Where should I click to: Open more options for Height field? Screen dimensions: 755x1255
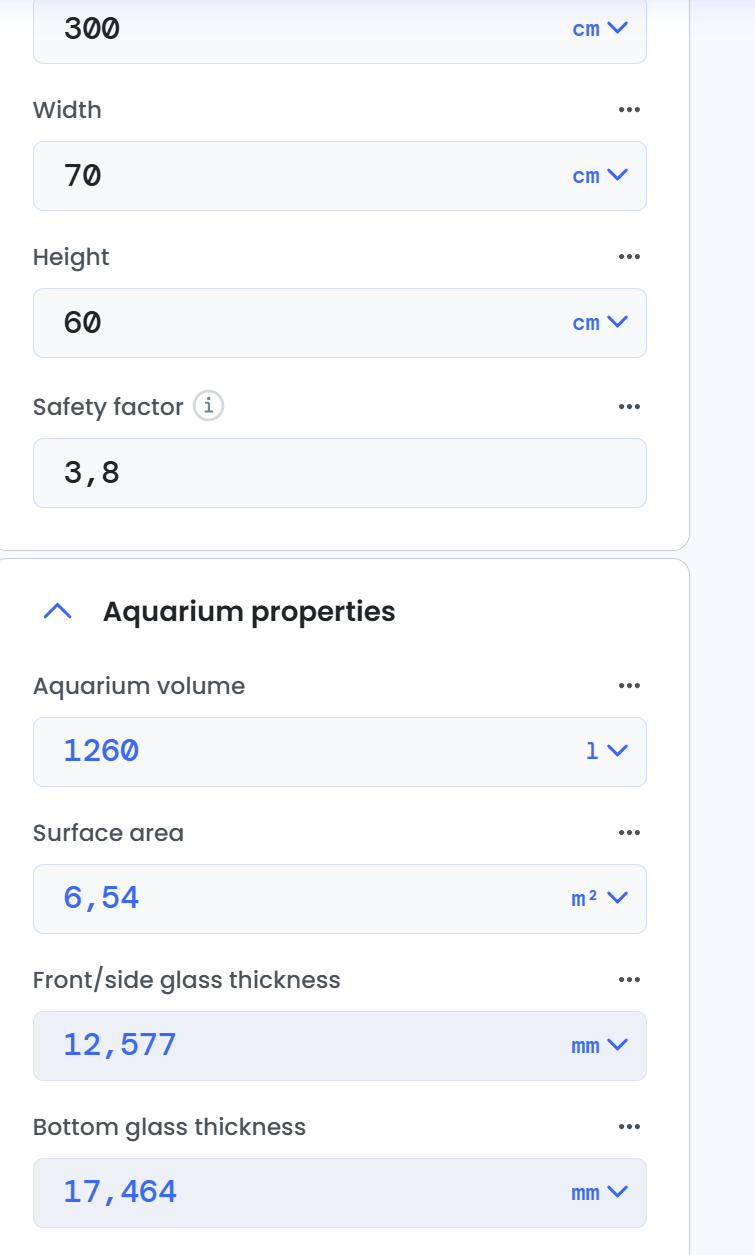(628, 257)
